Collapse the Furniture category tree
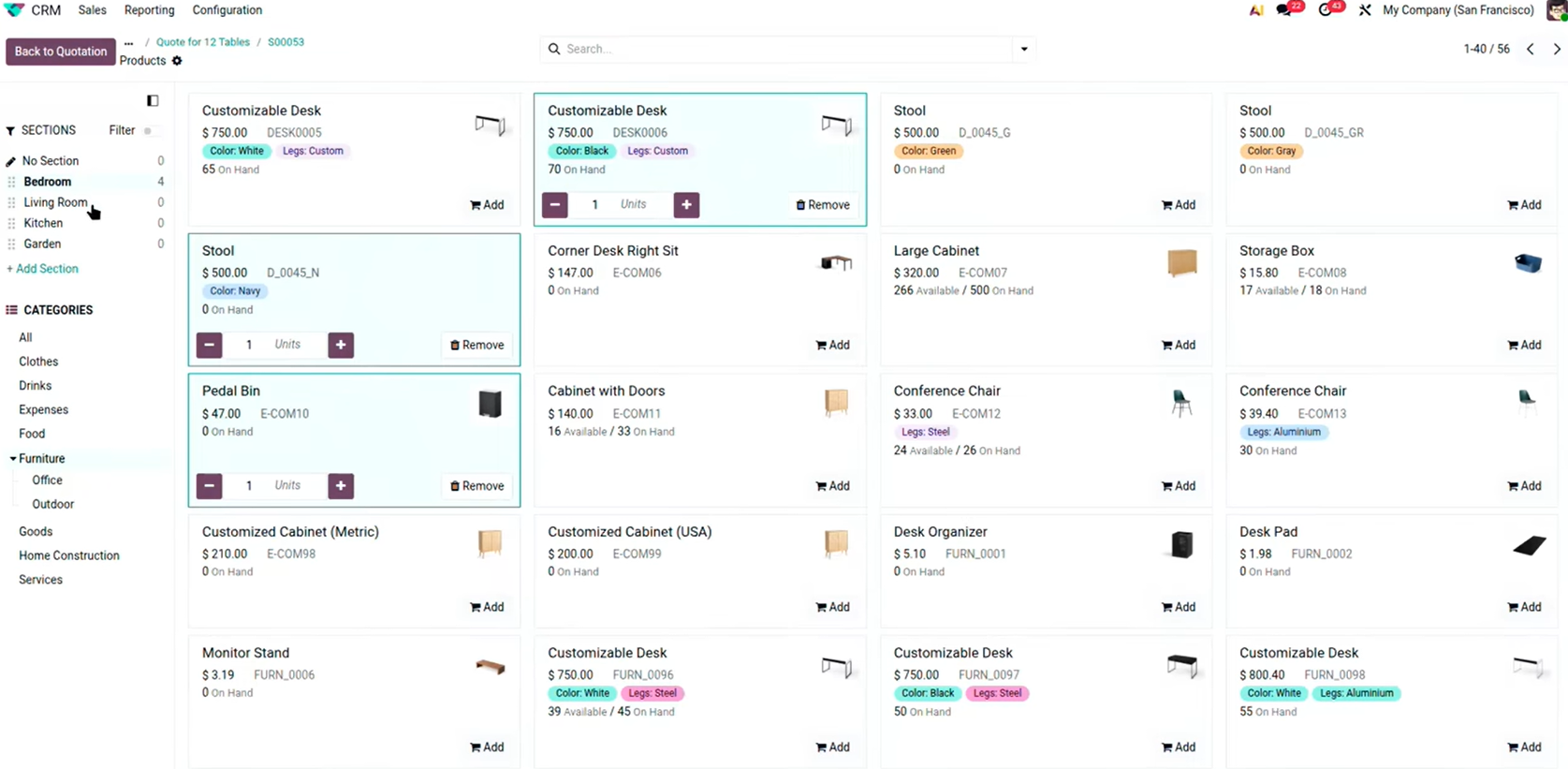This screenshot has width=1568, height=769. pos(13,459)
